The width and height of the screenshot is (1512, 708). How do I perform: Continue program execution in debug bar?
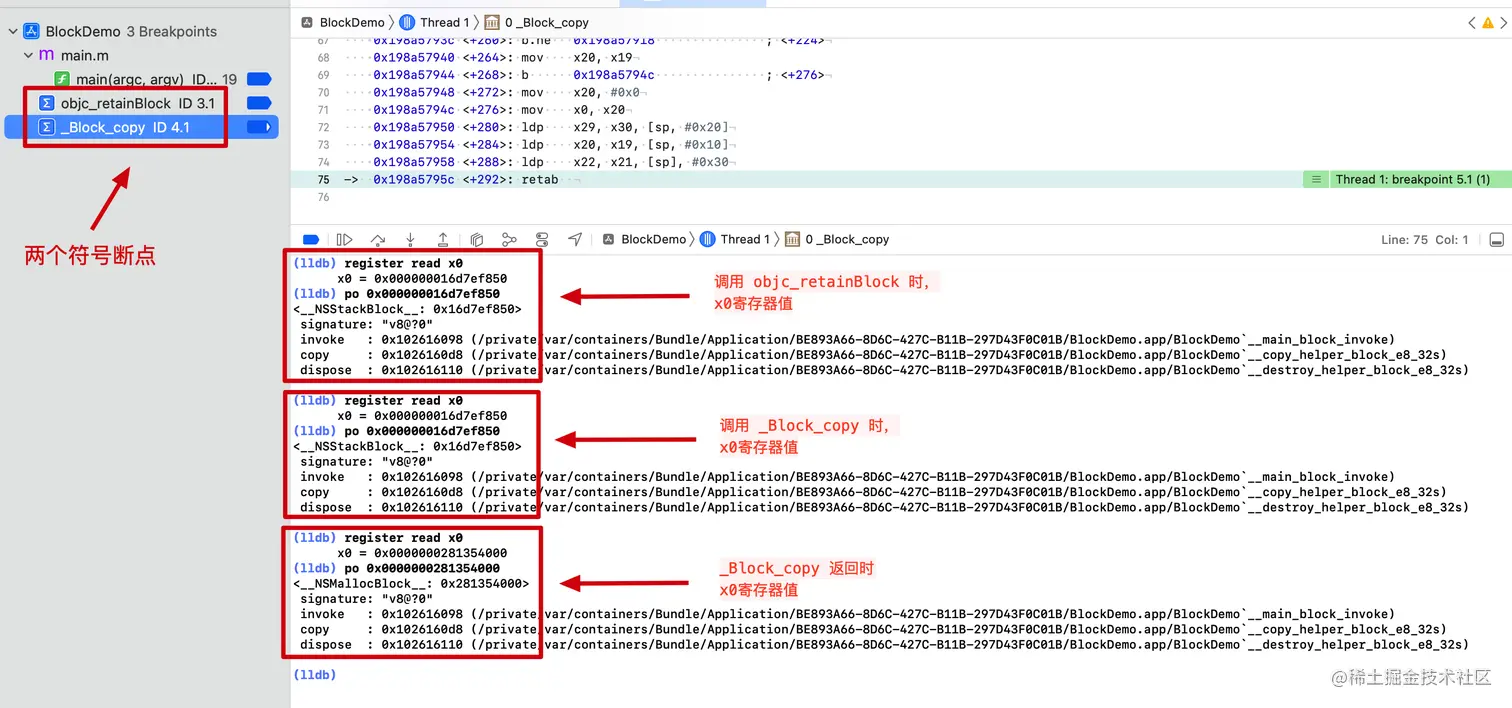[344, 239]
